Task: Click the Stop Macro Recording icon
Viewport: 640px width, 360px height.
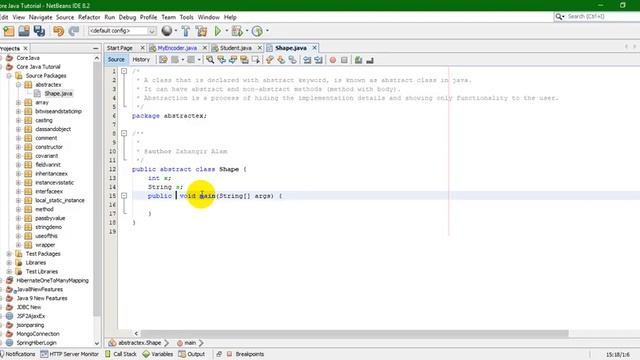Action: point(344,60)
